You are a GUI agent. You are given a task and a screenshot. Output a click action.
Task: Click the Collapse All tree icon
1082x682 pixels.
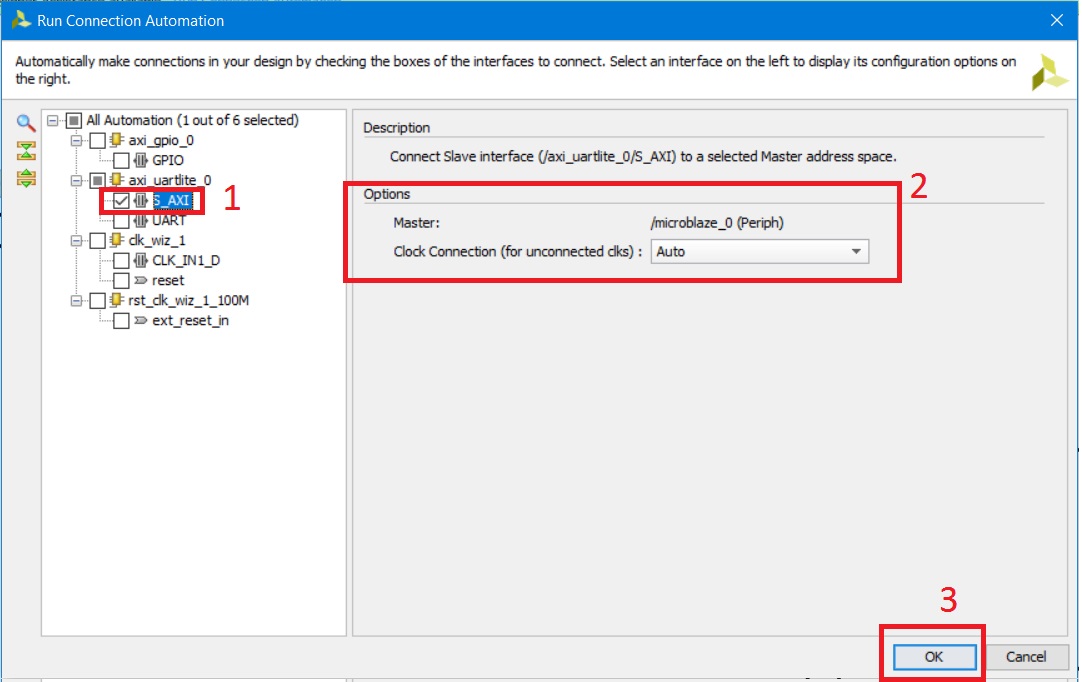26,151
